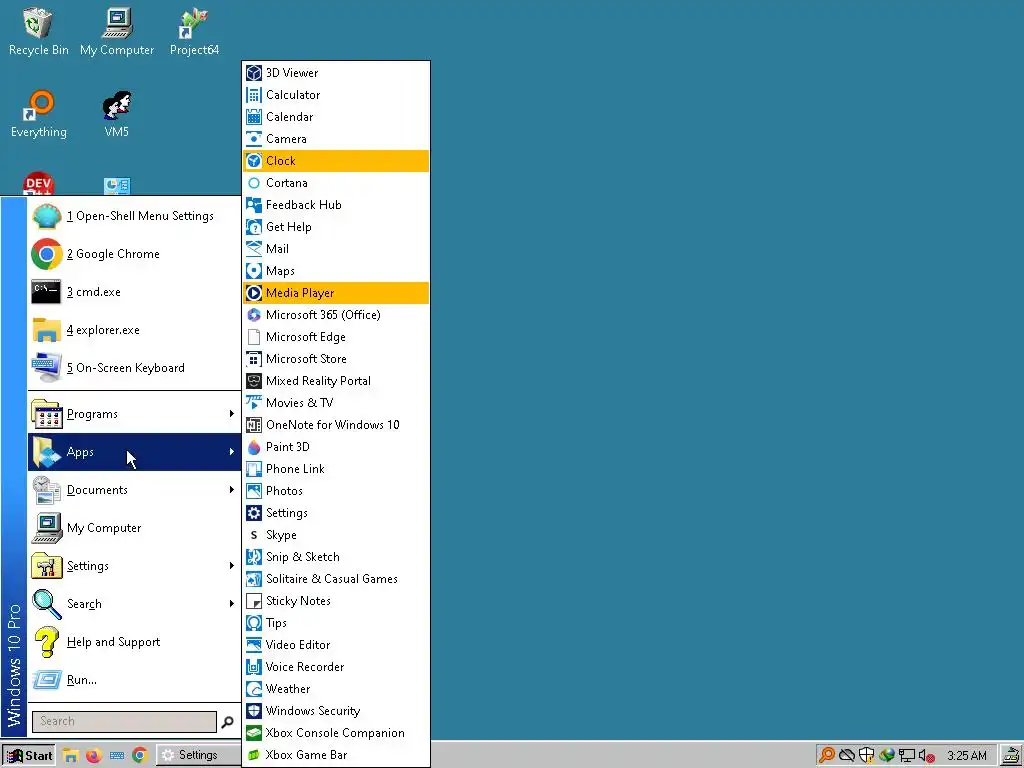Open explorer.exe from the start menu
Image resolution: width=1024 pixels, height=768 pixels.
point(135,330)
